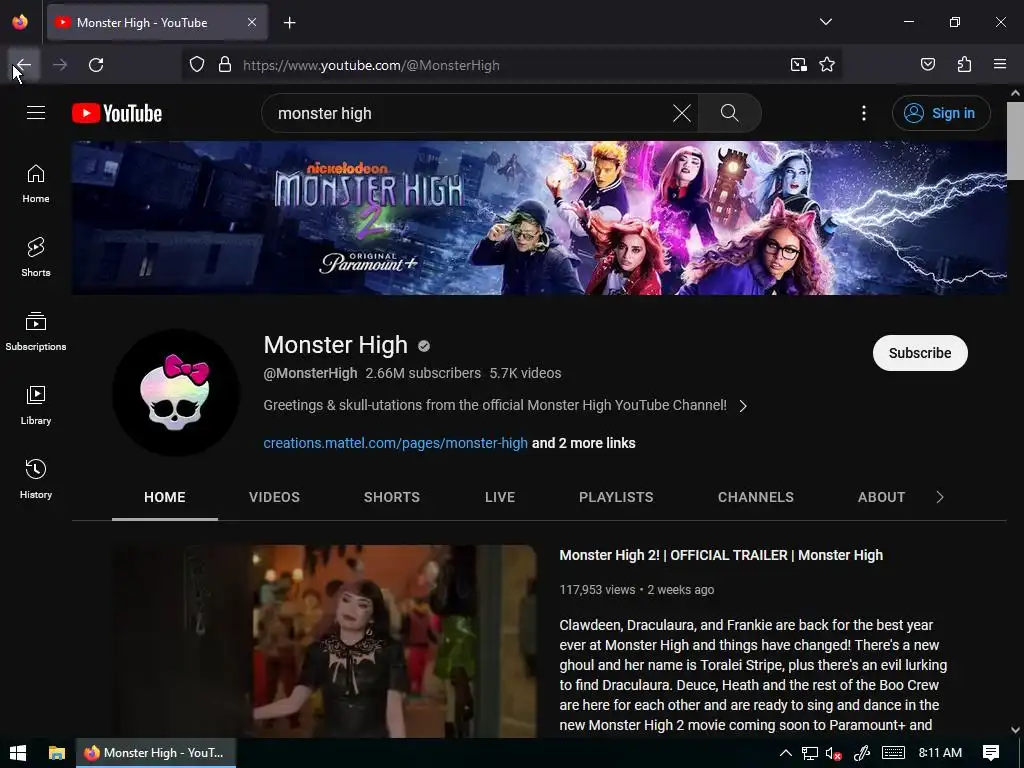Screen dimensions: 1024x768
Task: Open picture-in-picture icon in address bar
Action: click(x=798, y=65)
